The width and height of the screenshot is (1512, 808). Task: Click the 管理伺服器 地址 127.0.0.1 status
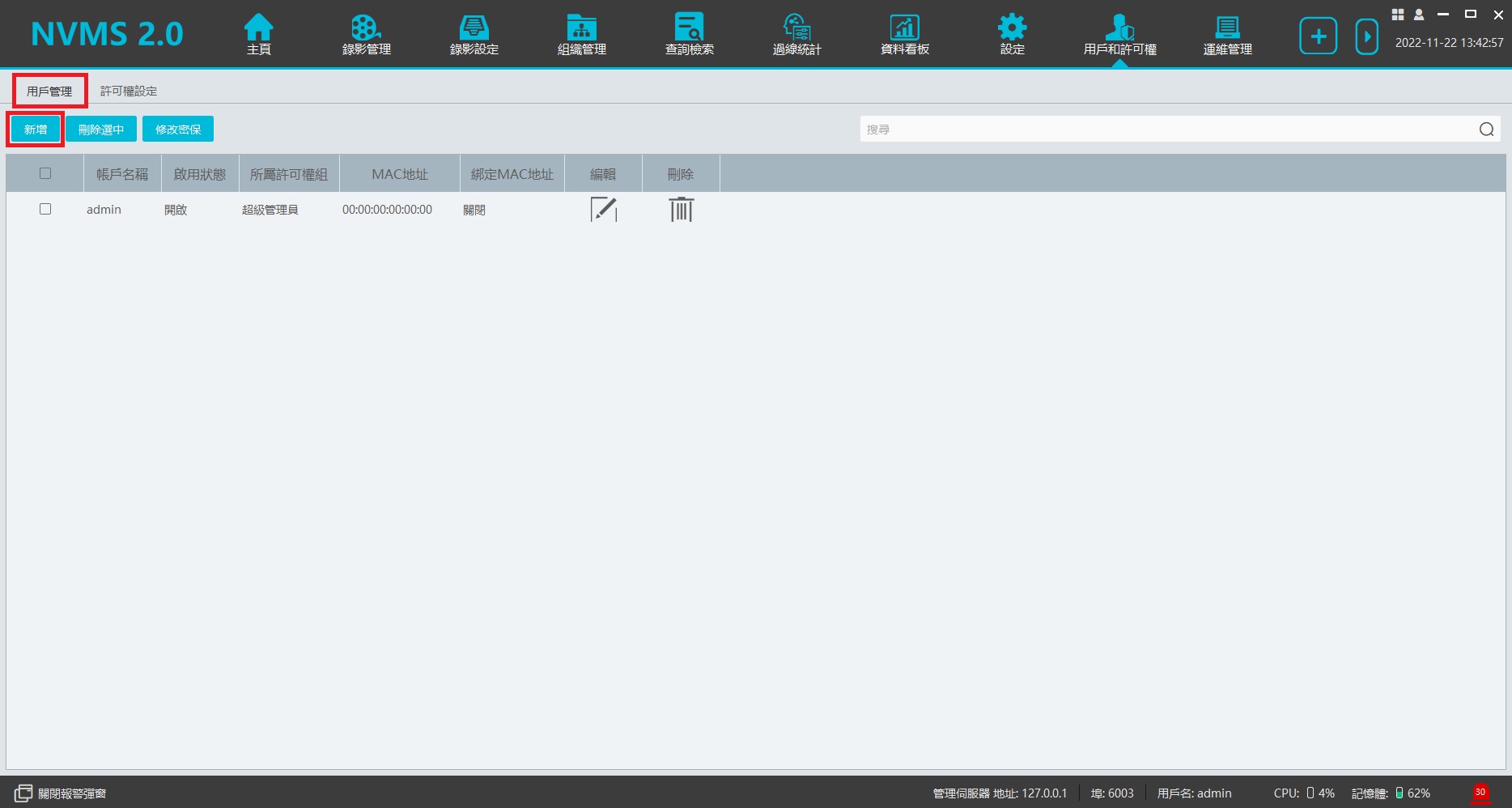1000,793
